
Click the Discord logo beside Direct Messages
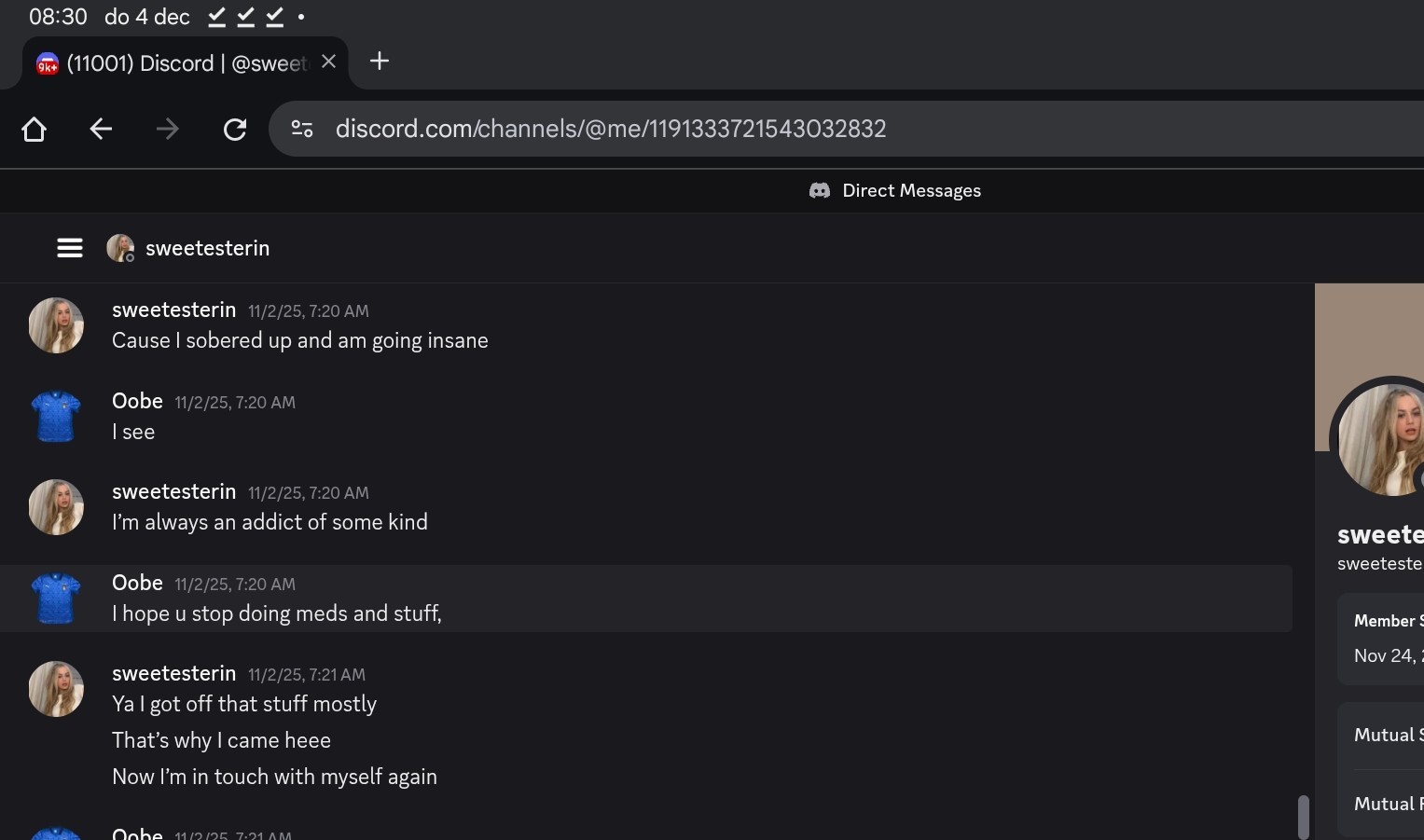click(x=820, y=190)
